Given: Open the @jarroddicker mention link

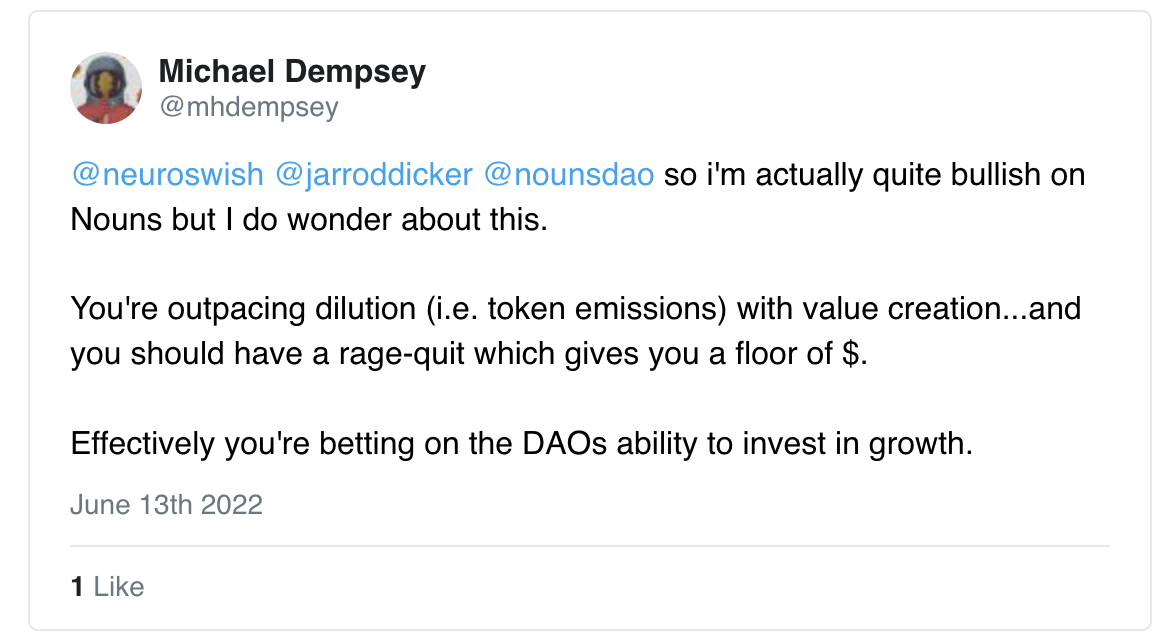Looking at the screenshot, I should click(x=374, y=175).
